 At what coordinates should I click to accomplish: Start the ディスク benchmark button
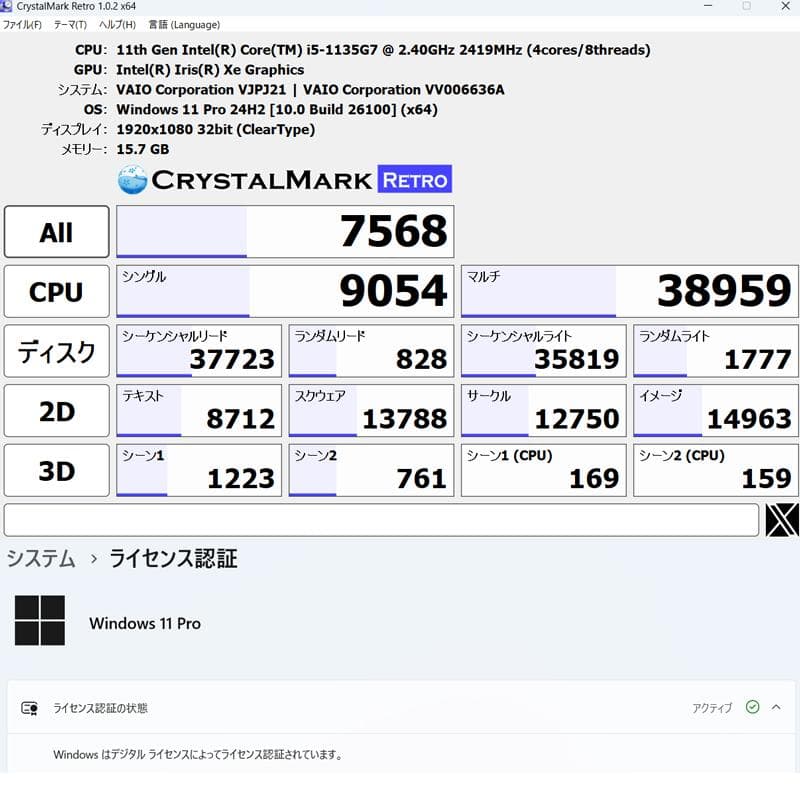pyautogui.click(x=57, y=351)
